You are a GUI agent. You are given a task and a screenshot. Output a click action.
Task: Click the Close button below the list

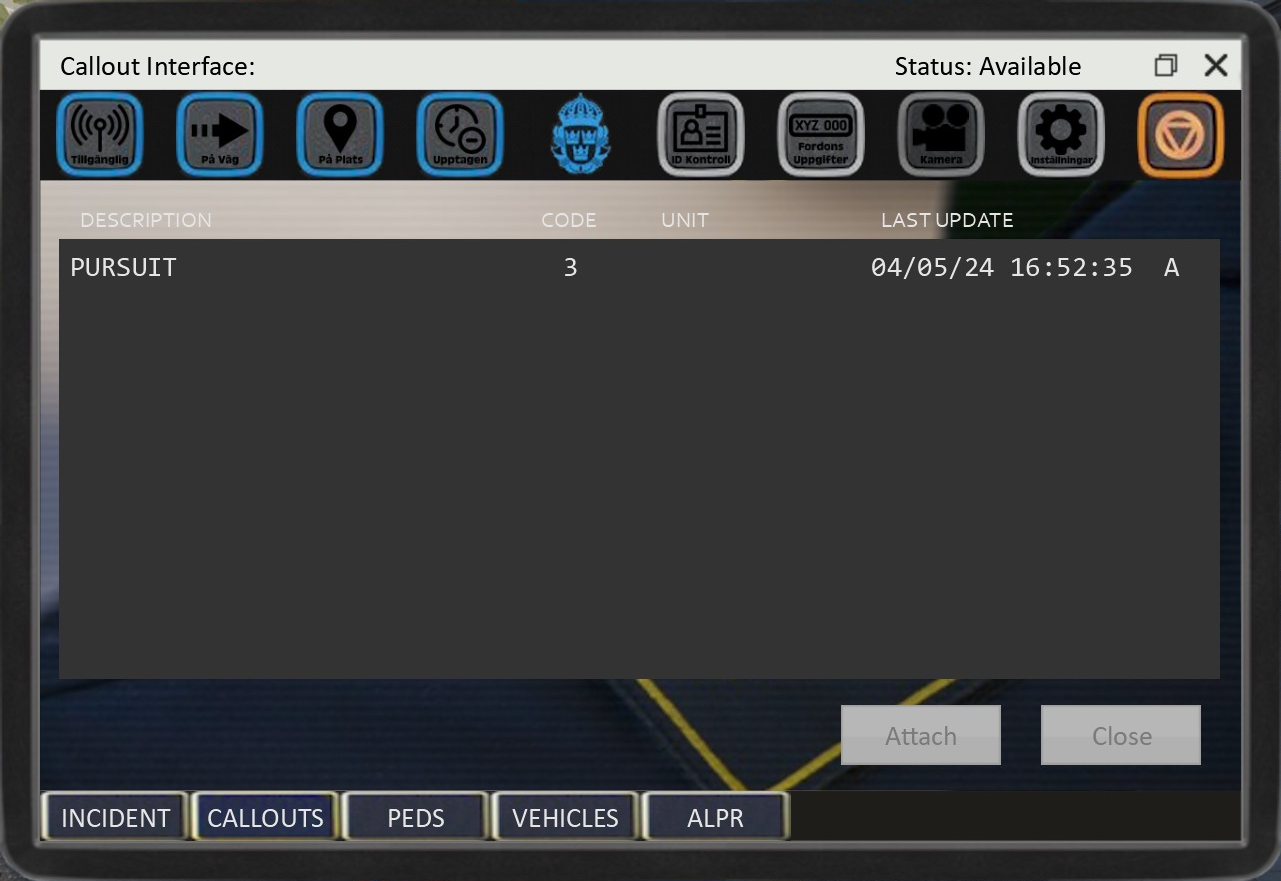point(1121,736)
